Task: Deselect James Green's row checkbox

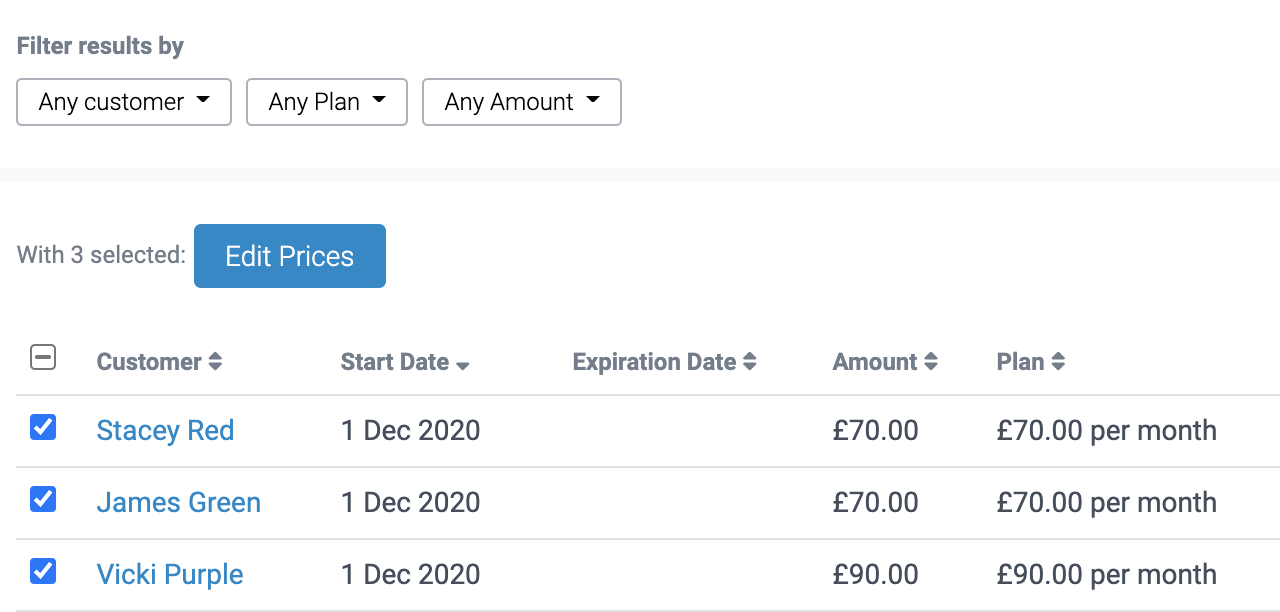Action: coord(43,499)
